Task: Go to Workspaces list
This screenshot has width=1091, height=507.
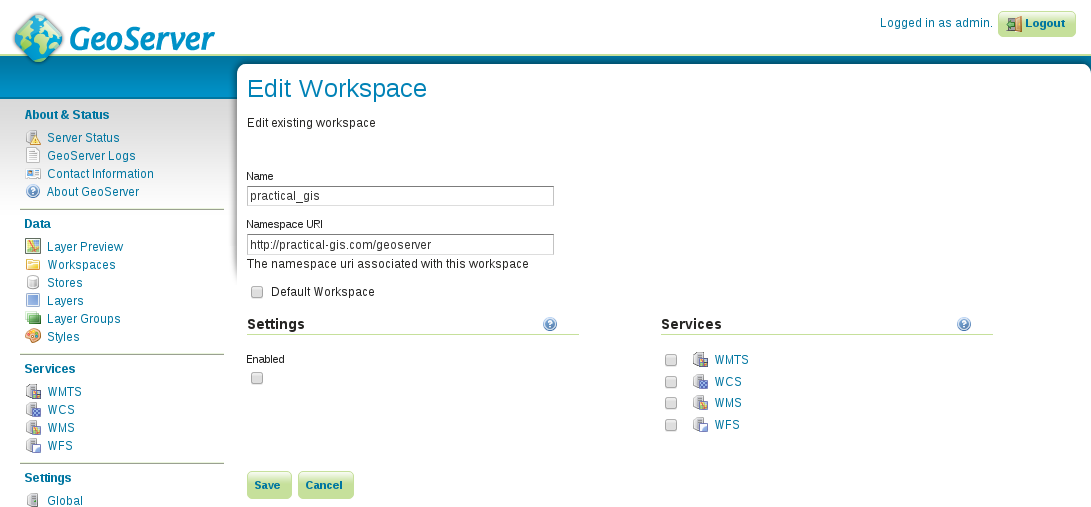Action: pos(81,265)
